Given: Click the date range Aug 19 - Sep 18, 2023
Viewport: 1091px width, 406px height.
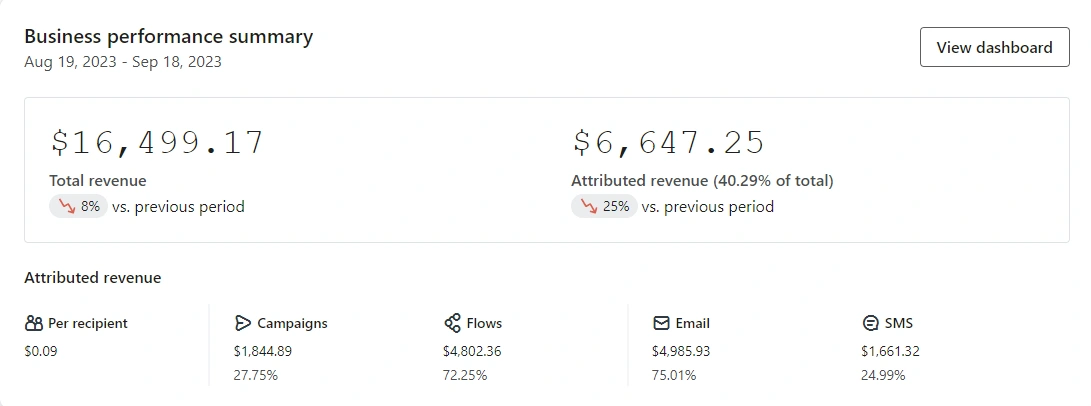Looking at the screenshot, I should pyautogui.click(x=123, y=62).
